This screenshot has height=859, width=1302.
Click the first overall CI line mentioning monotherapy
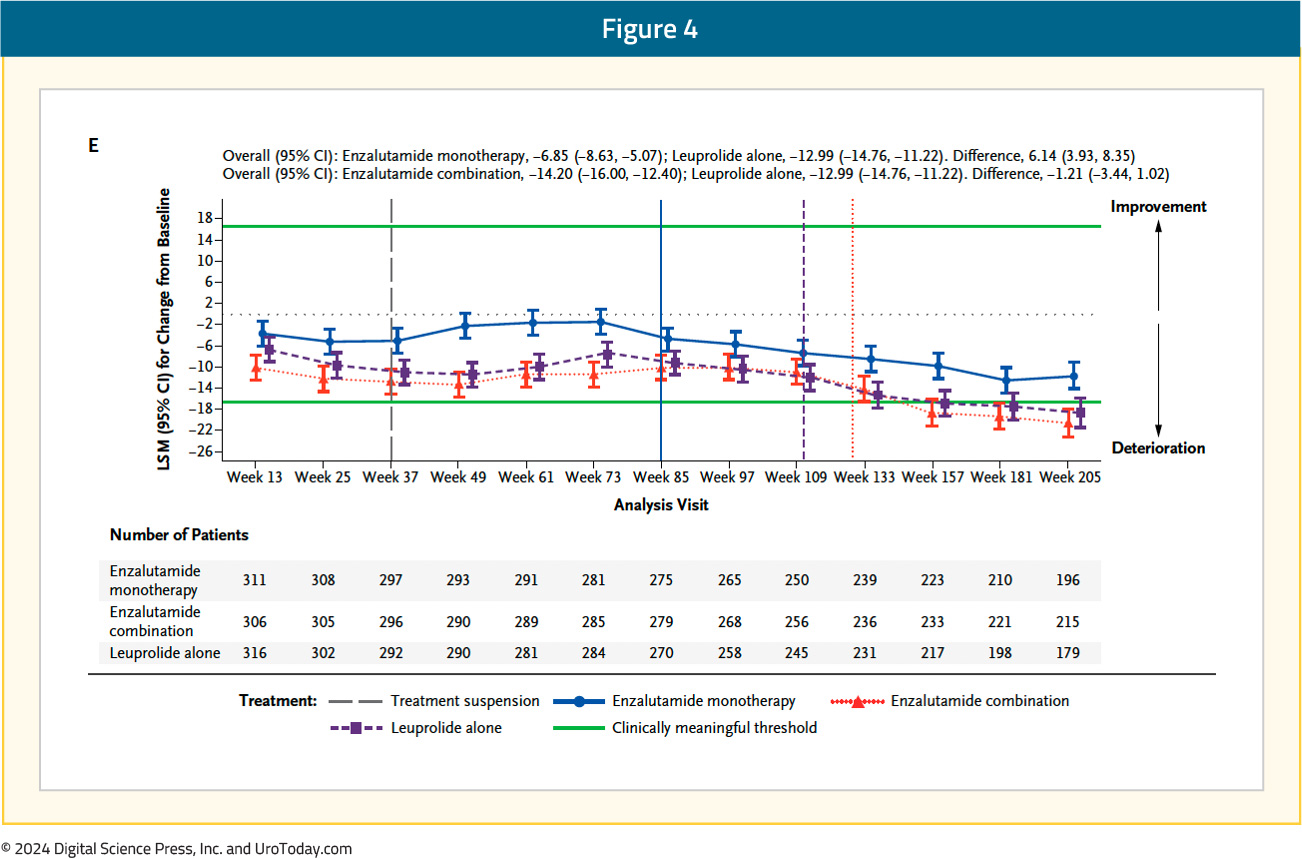point(679,156)
